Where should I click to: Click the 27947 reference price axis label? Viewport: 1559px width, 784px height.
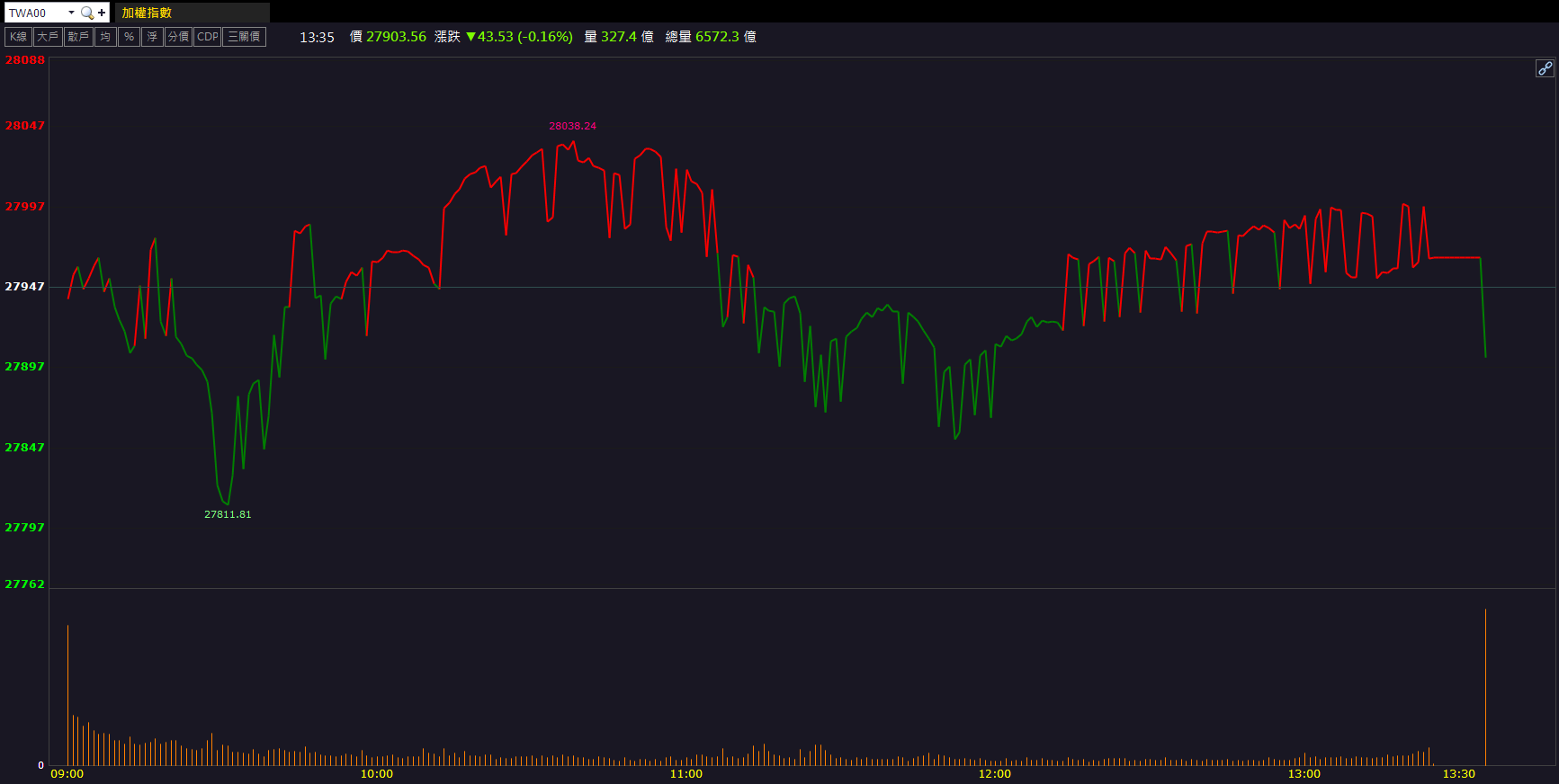24,286
